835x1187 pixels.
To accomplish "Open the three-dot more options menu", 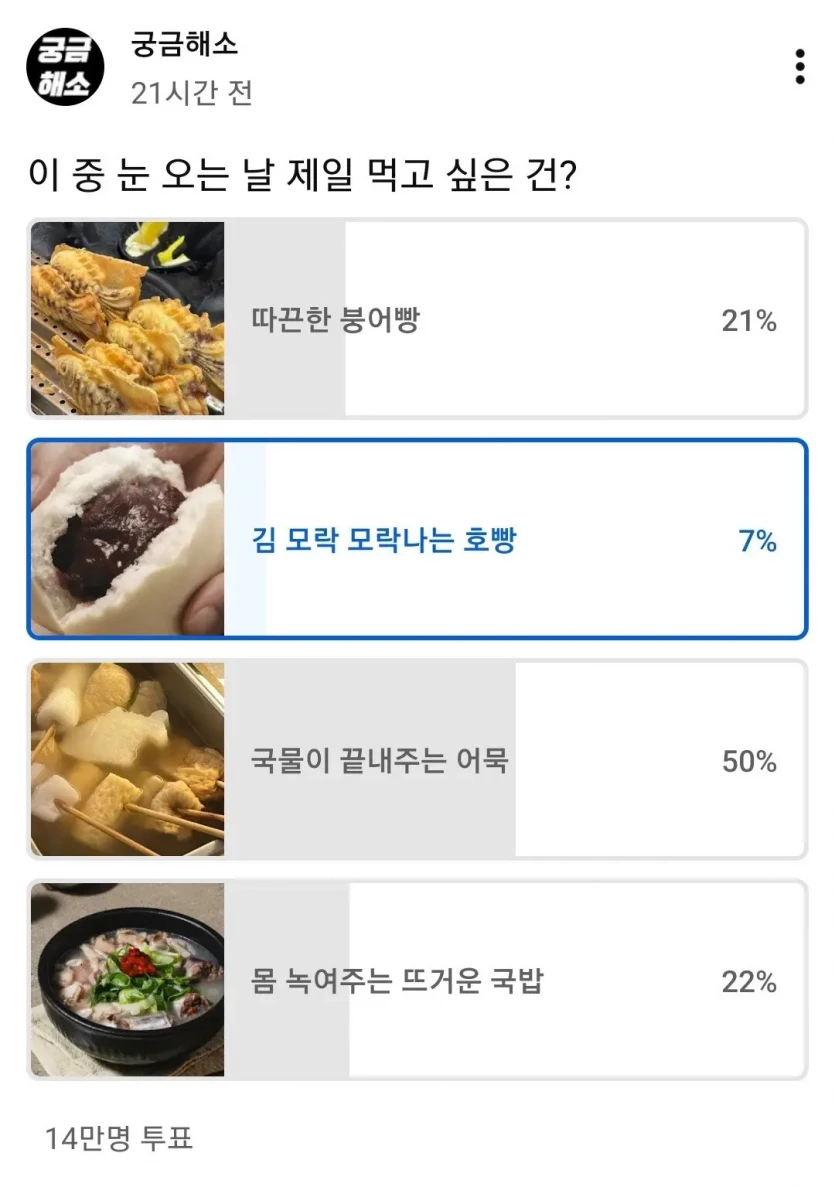I will pos(799,67).
